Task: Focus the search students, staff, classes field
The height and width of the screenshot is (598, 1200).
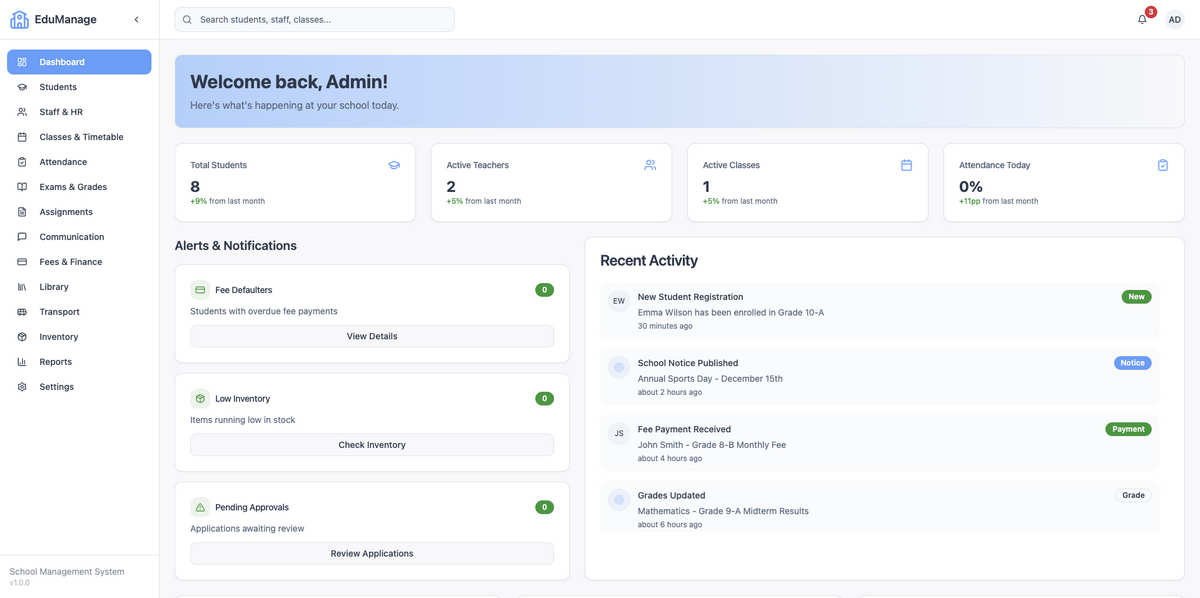Action: (314, 19)
